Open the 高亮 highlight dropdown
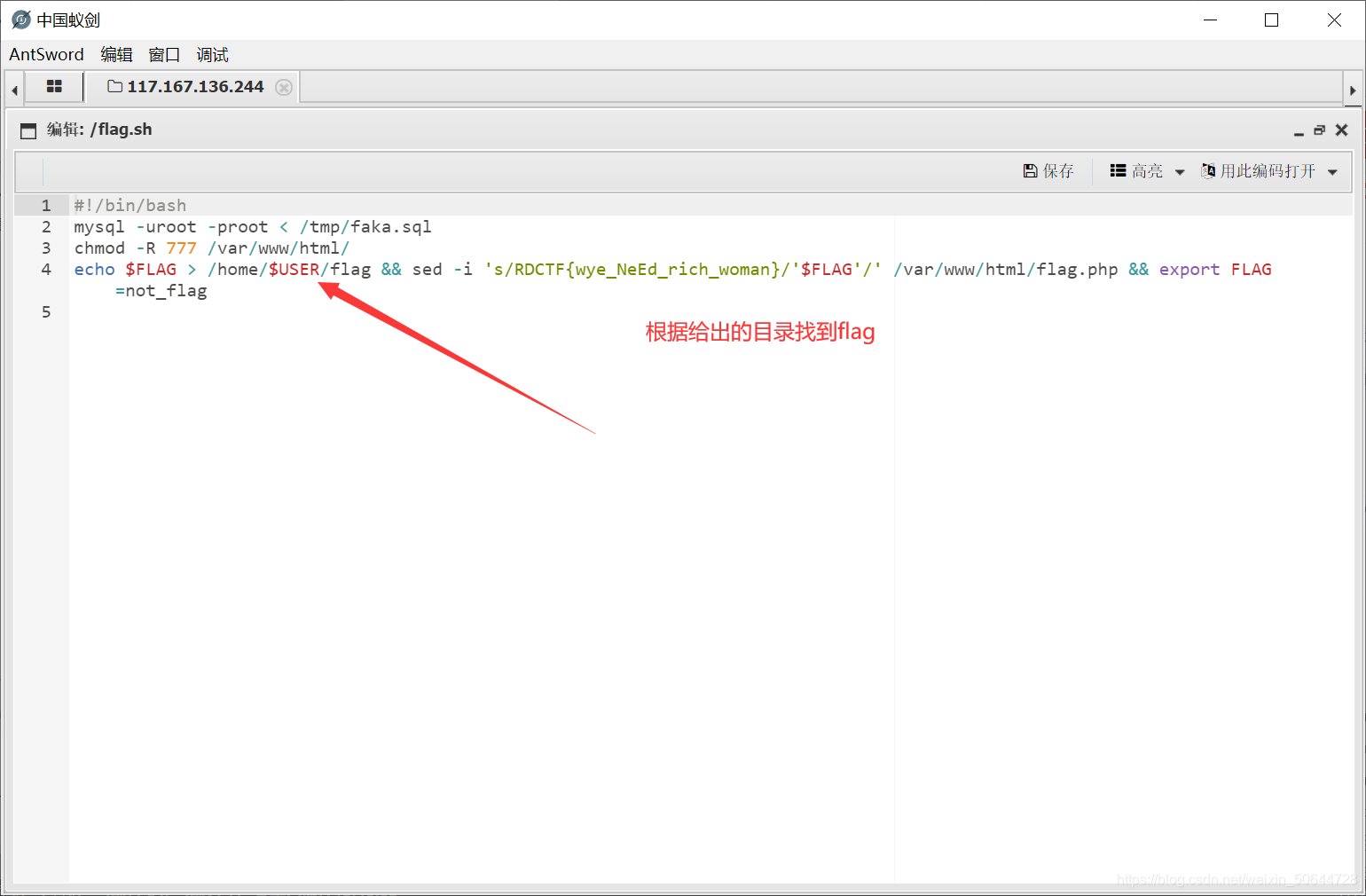 (1147, 171)
